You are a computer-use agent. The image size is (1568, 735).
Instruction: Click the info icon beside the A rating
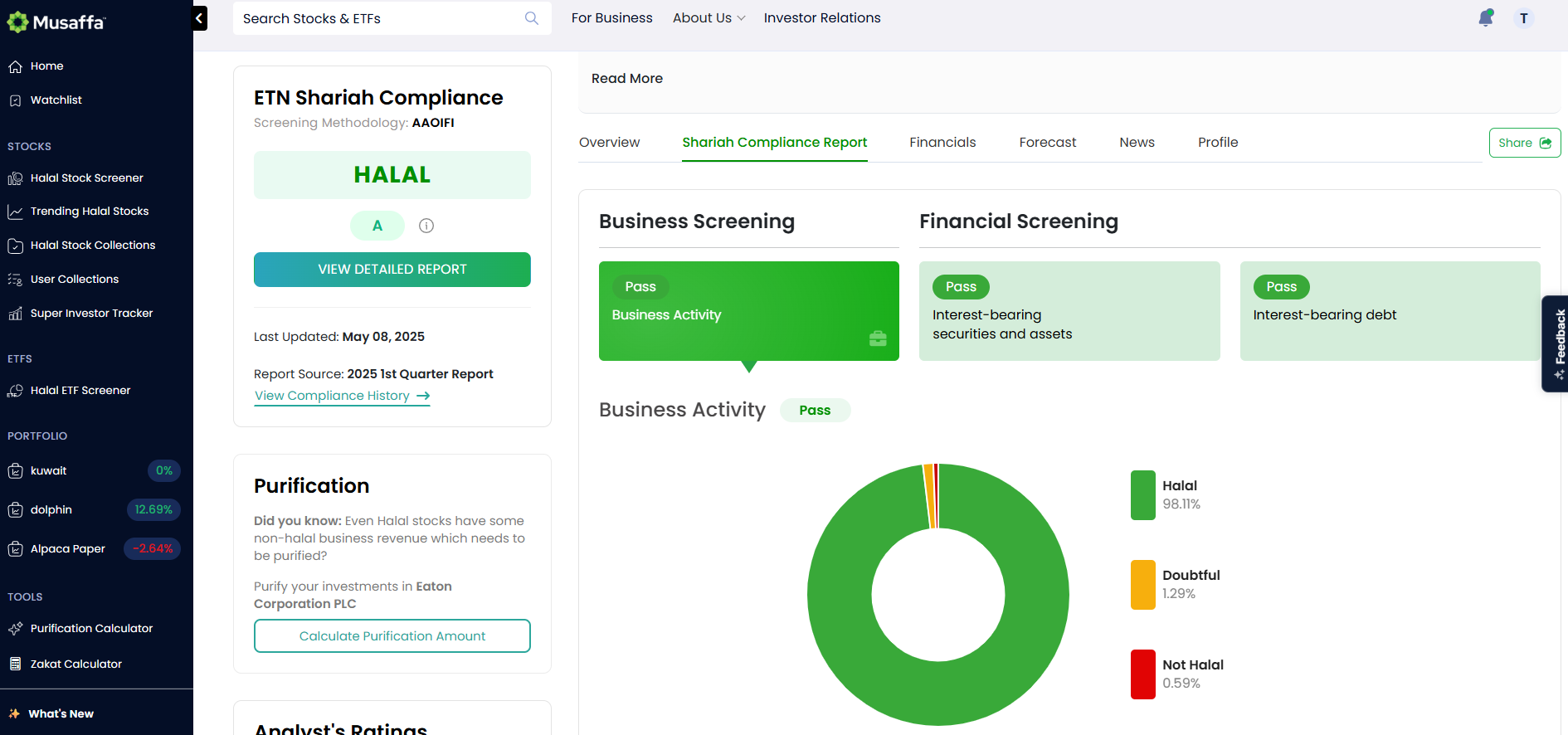pyautogui.click(x=426, y=226)
